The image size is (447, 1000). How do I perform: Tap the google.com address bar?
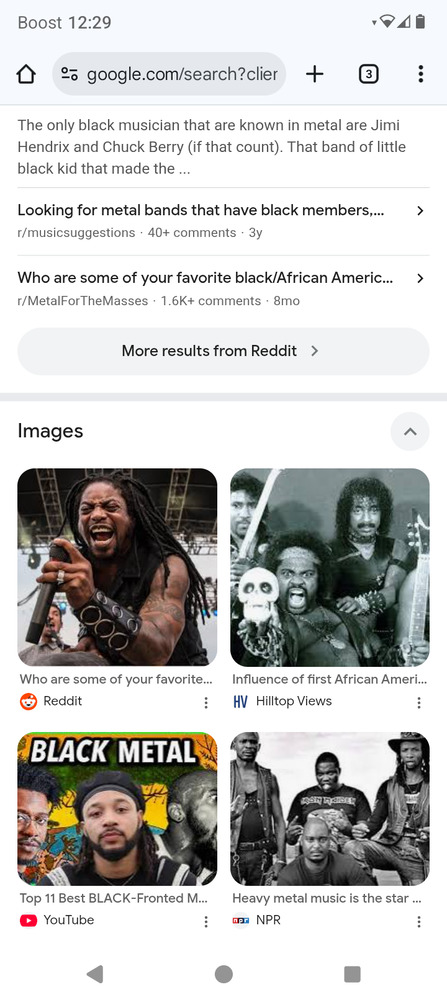point(169,74)
